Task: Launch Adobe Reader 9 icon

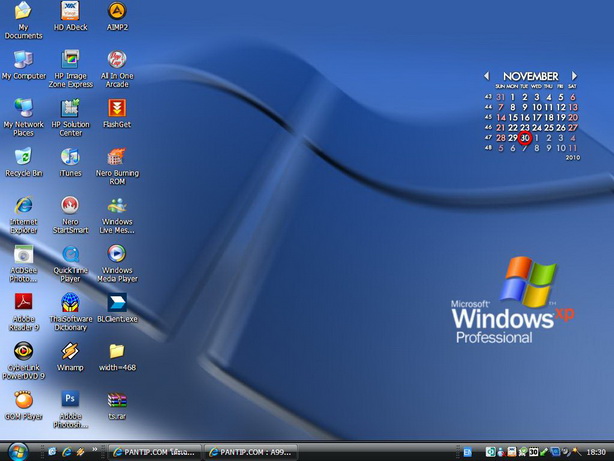Action: [x=23, y=302]
